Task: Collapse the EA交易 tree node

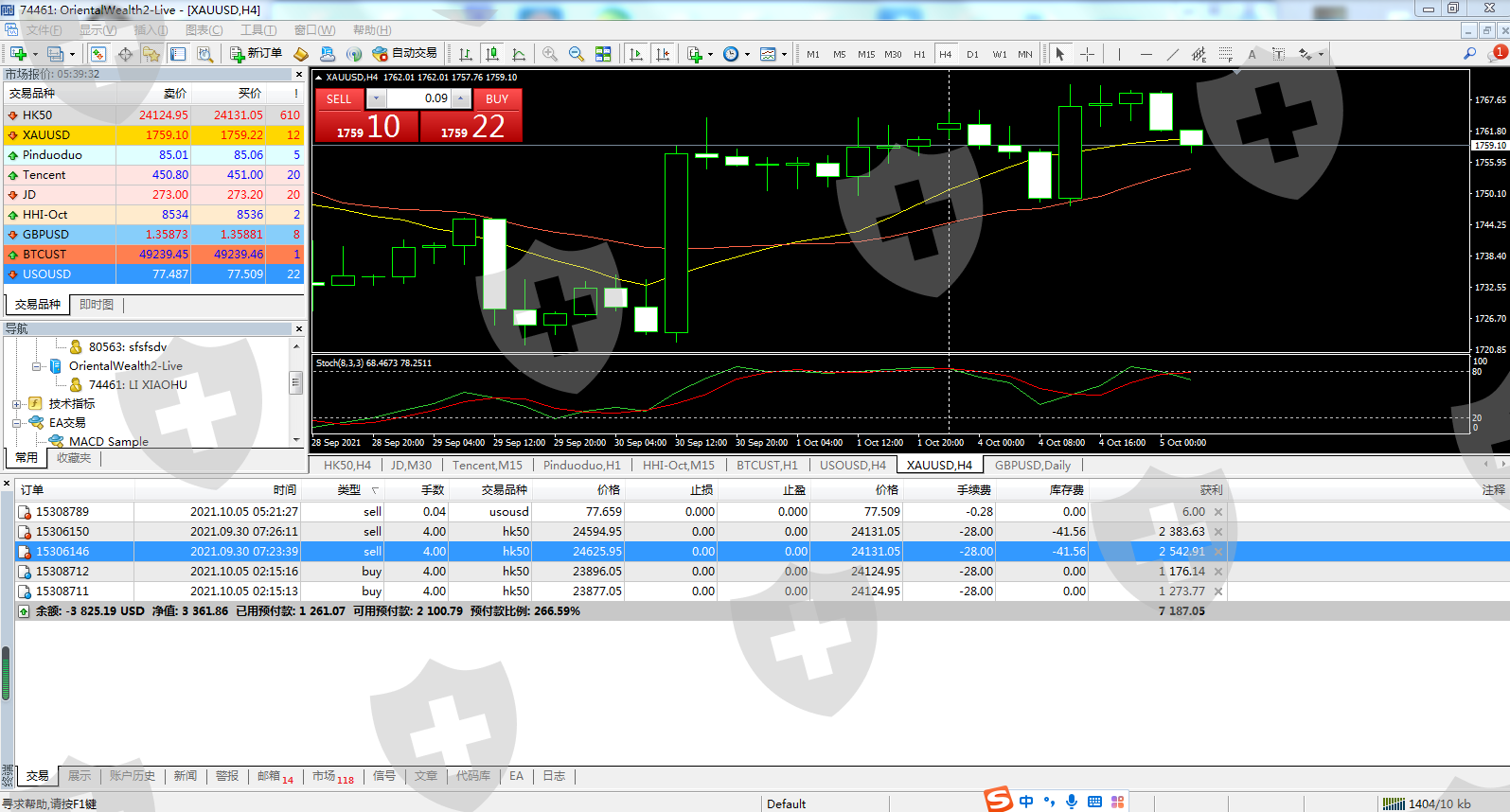Action: pos(17,423)
